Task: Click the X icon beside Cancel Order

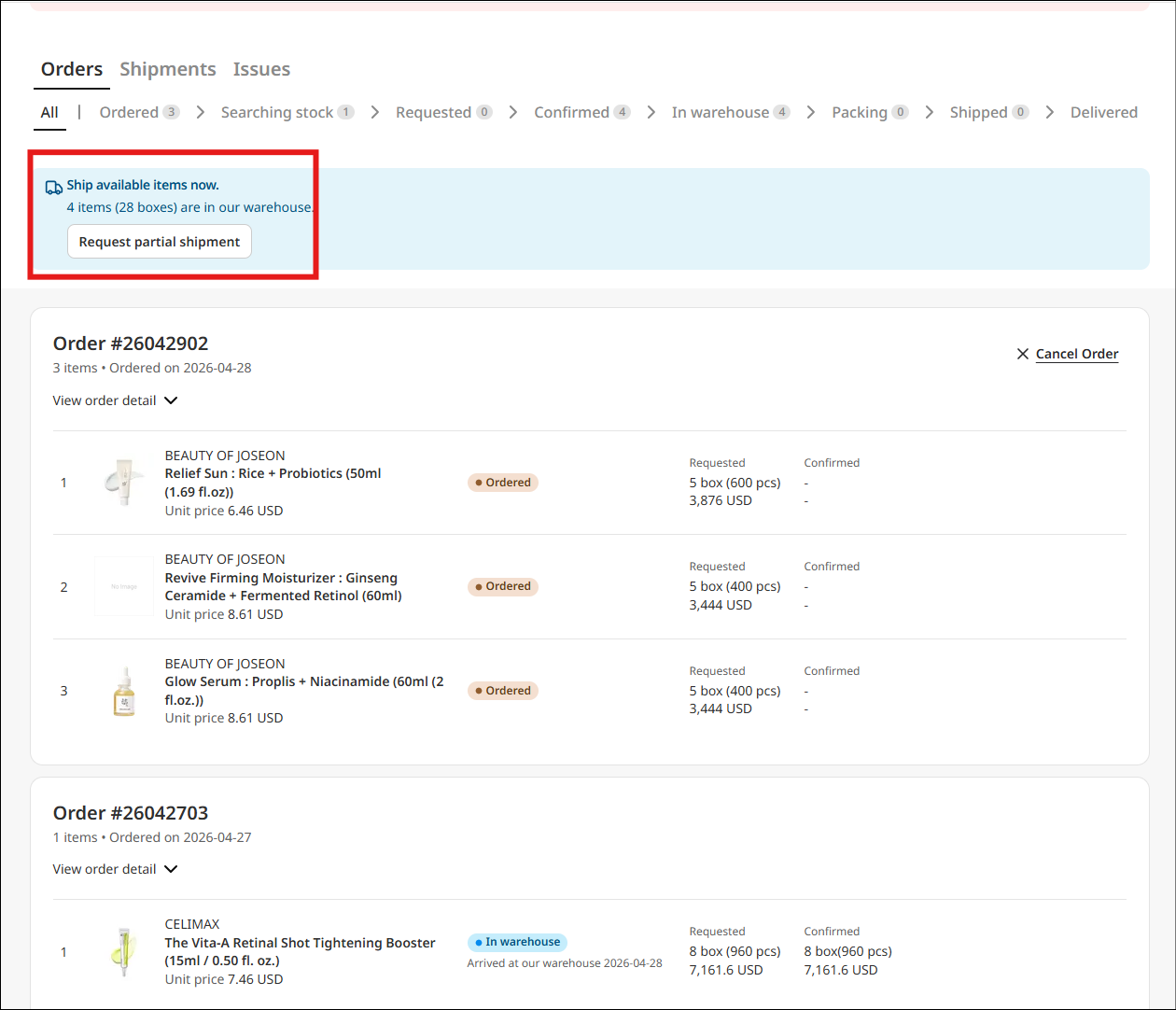Action: point(1023,354)
